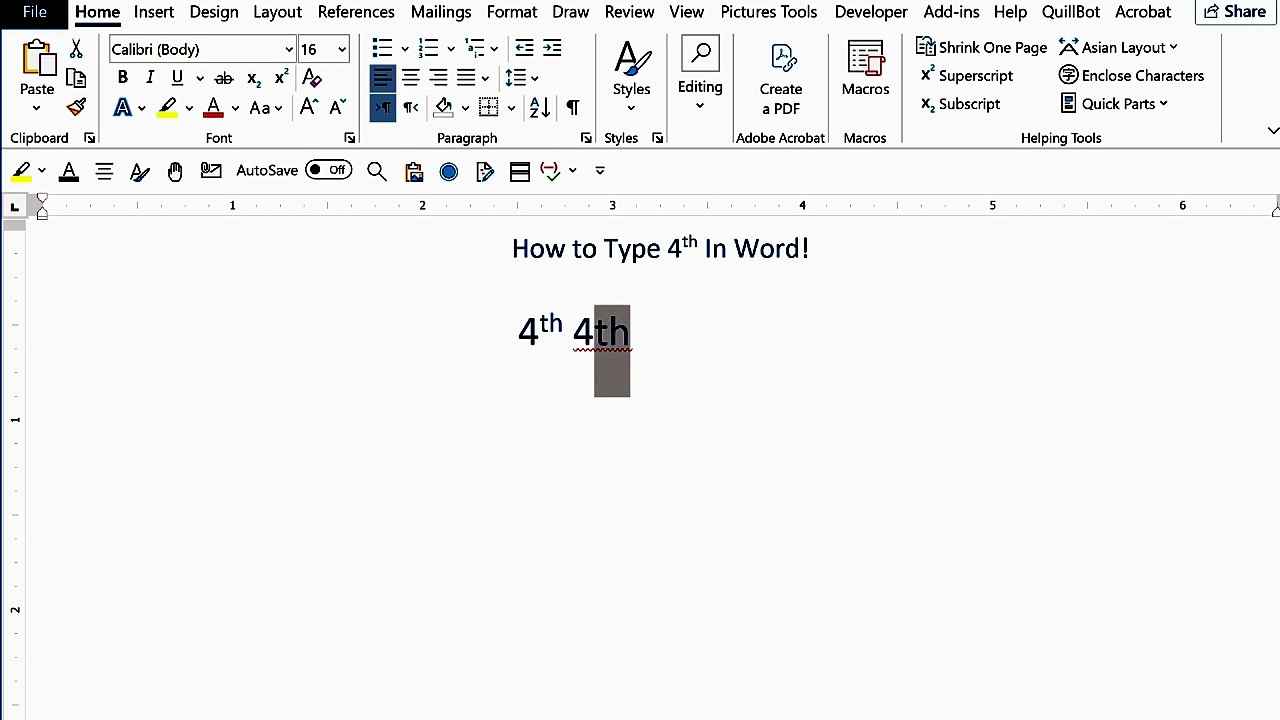Screen dimensions: 1280x720
Task: Click Shrink One Page button
Action: tap(982, 47)
